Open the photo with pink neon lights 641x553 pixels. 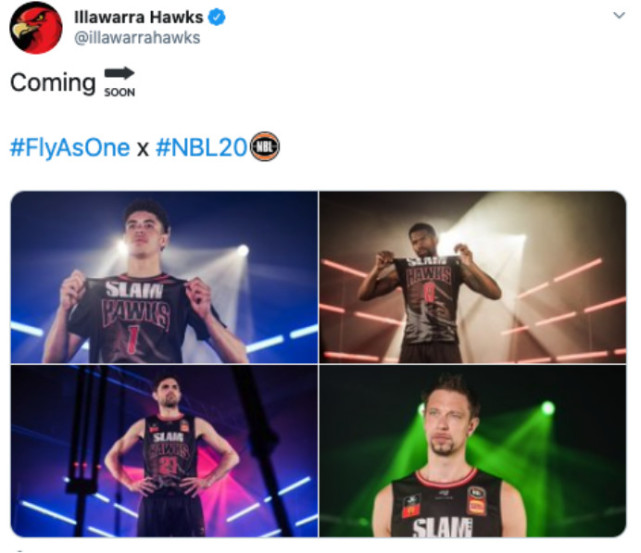[473, 277]
